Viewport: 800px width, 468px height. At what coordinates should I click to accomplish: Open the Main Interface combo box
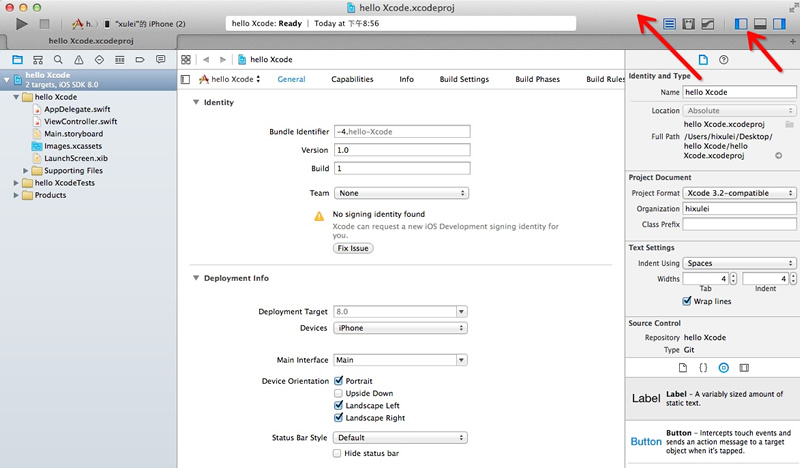[x=400, y=360]
